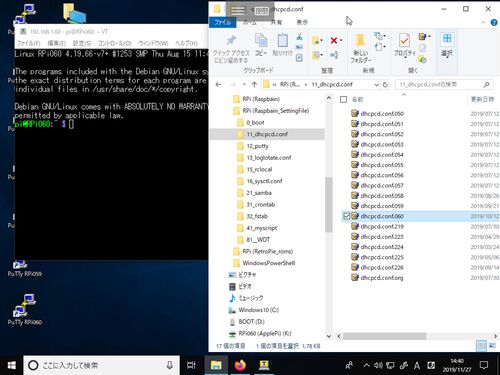Open the File tab in Explorer

tap(222, 22)
